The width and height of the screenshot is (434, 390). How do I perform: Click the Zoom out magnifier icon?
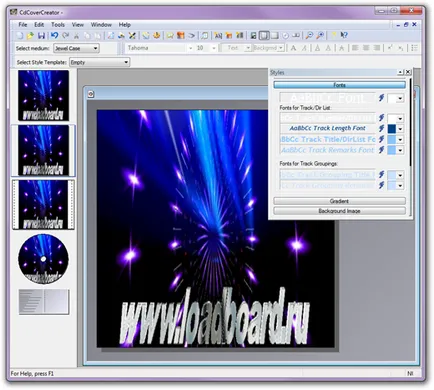pos(309,35)
